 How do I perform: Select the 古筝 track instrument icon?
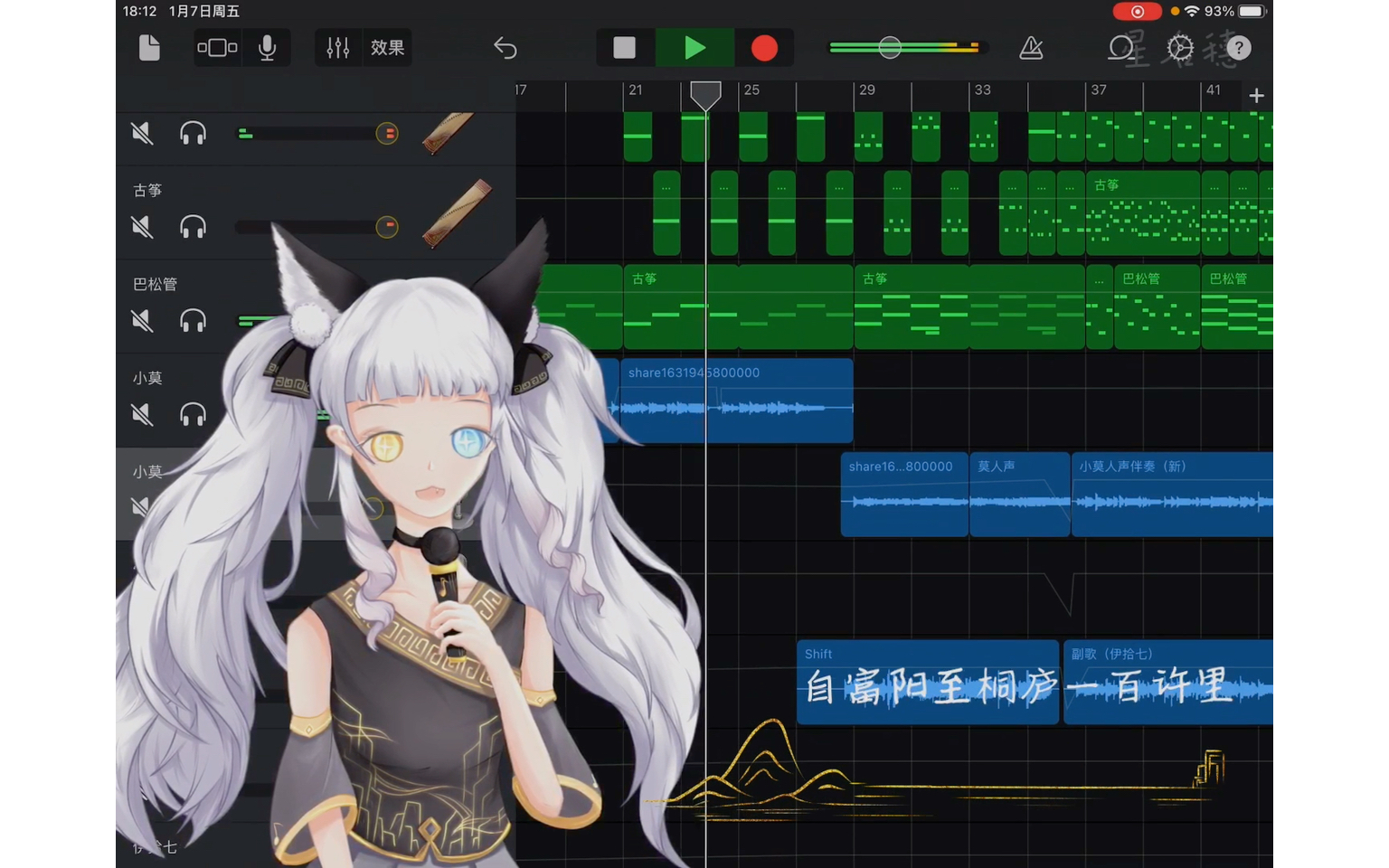point(457,213)
